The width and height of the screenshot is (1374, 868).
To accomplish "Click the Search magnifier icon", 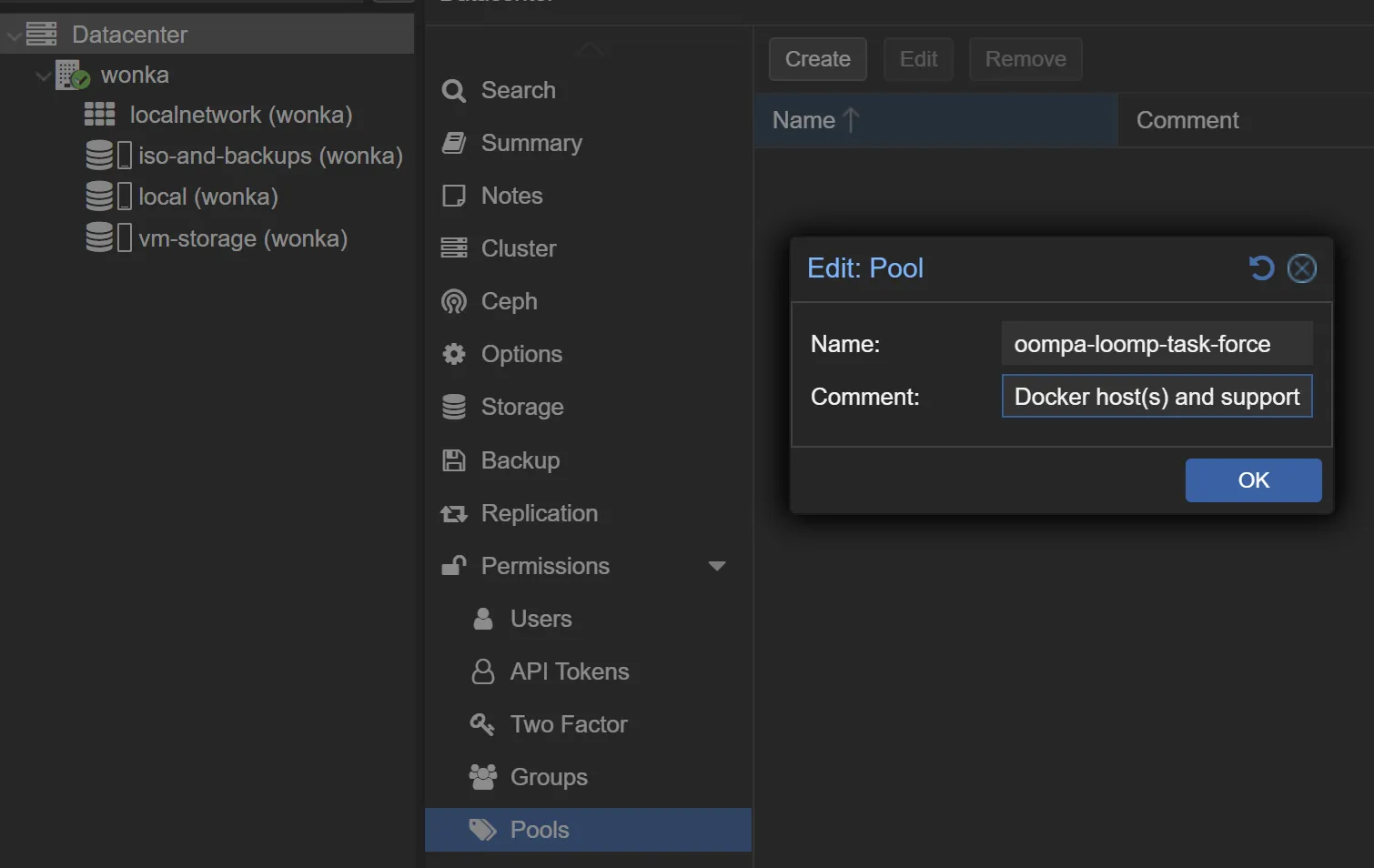I will tap(454, 91).
